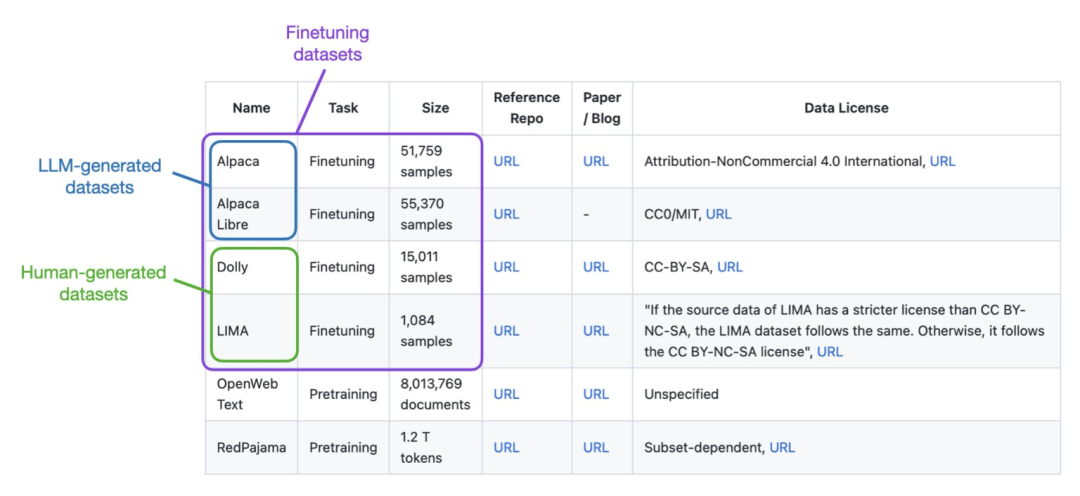The image size is (1080, 496).
Task: Click the 'Reference Repo' column header
Action: [527, 108]
